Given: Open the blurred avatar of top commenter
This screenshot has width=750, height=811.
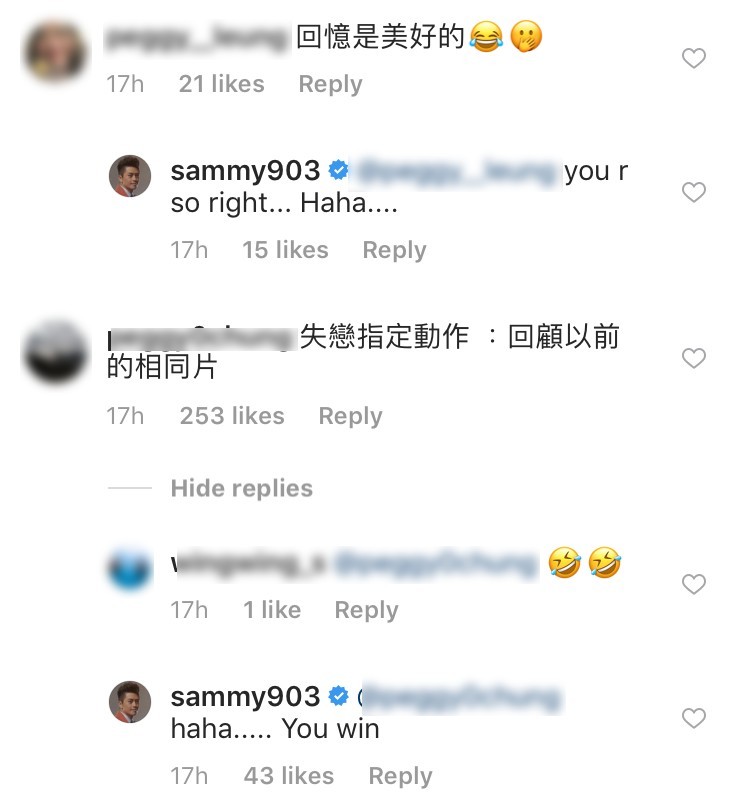Looking at the screenshot, I should click(x=54, y=52).
